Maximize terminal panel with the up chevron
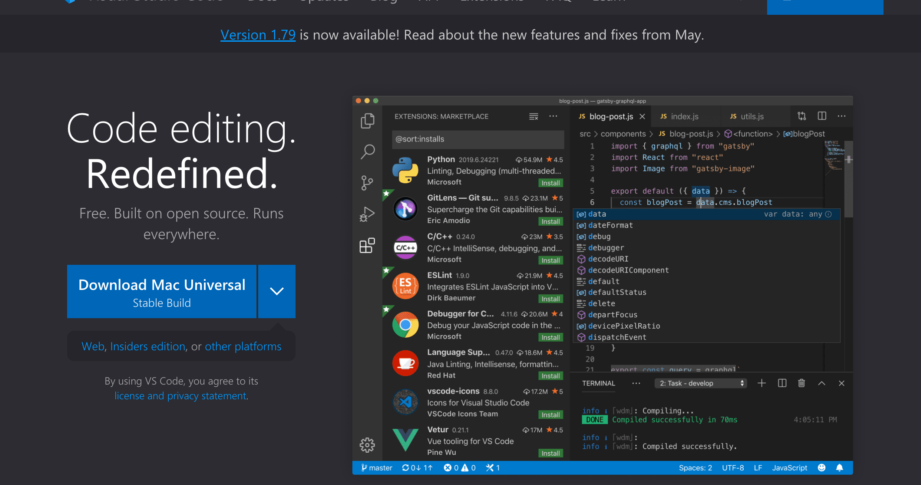This screenshot has width=921, height=485. pyautogui.click(x=821, y=383)
